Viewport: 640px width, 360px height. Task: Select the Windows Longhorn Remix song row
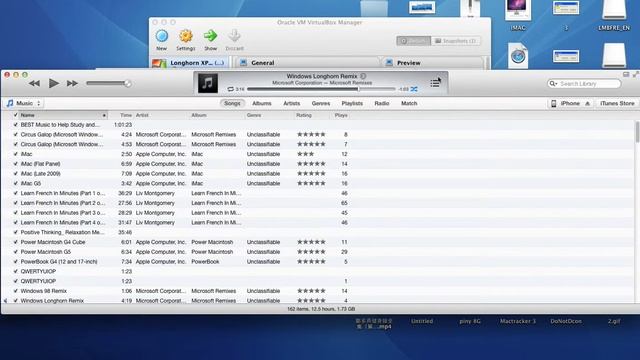[x=318, y=300]
